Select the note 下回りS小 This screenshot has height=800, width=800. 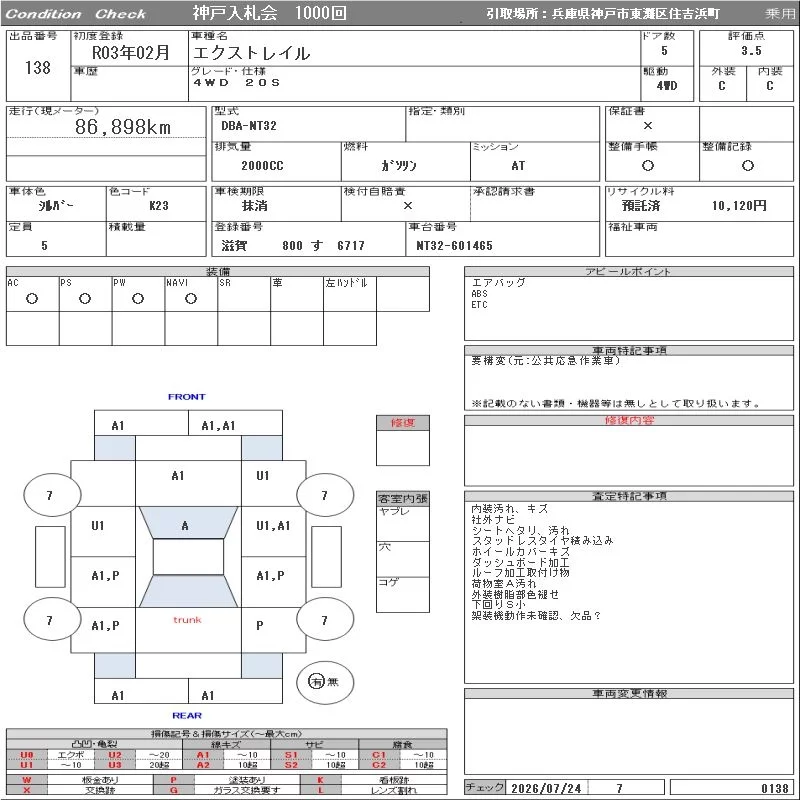point(498,605)
